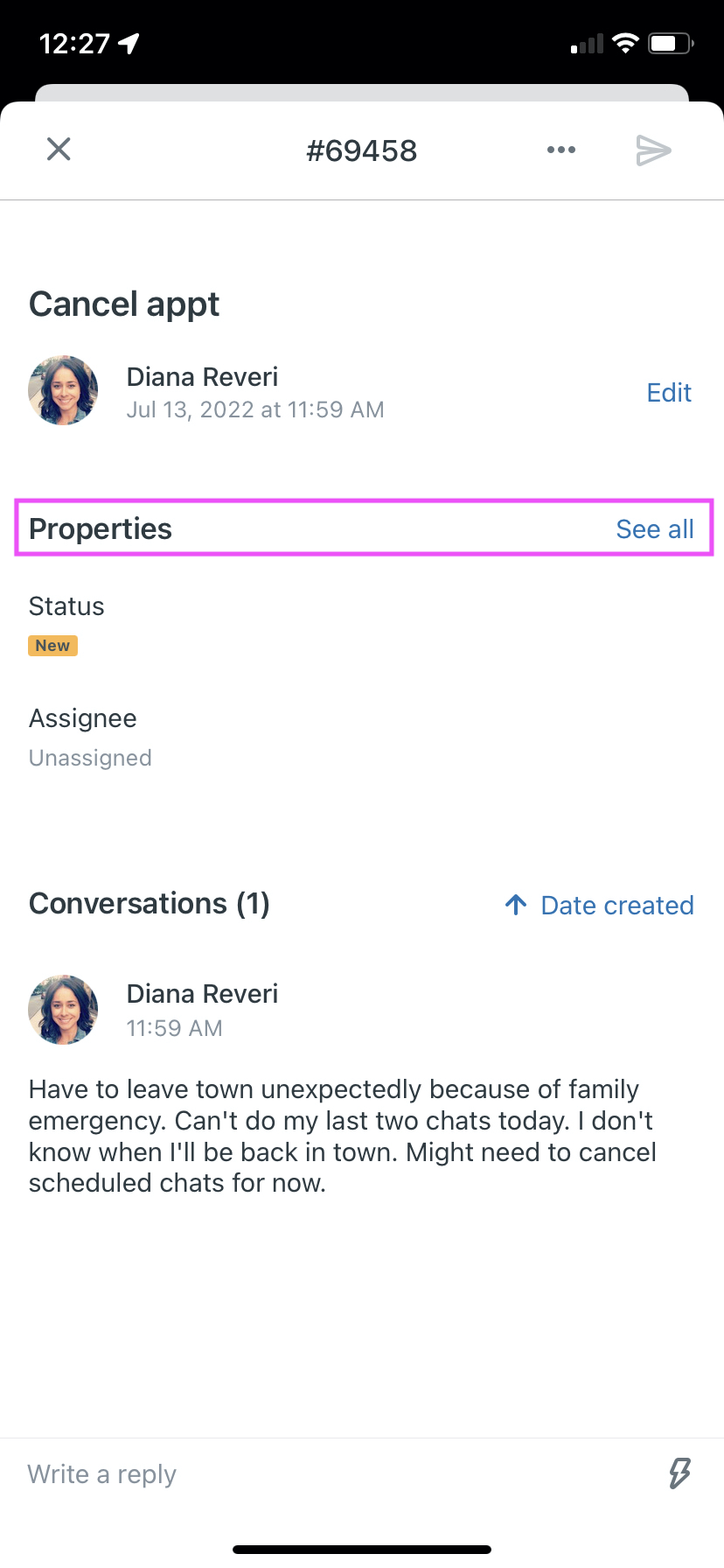Image resolution: width=724 pixels, height=1568 pixels.
Task: Open the Properties section heading
Action: (x=101, y=529)
